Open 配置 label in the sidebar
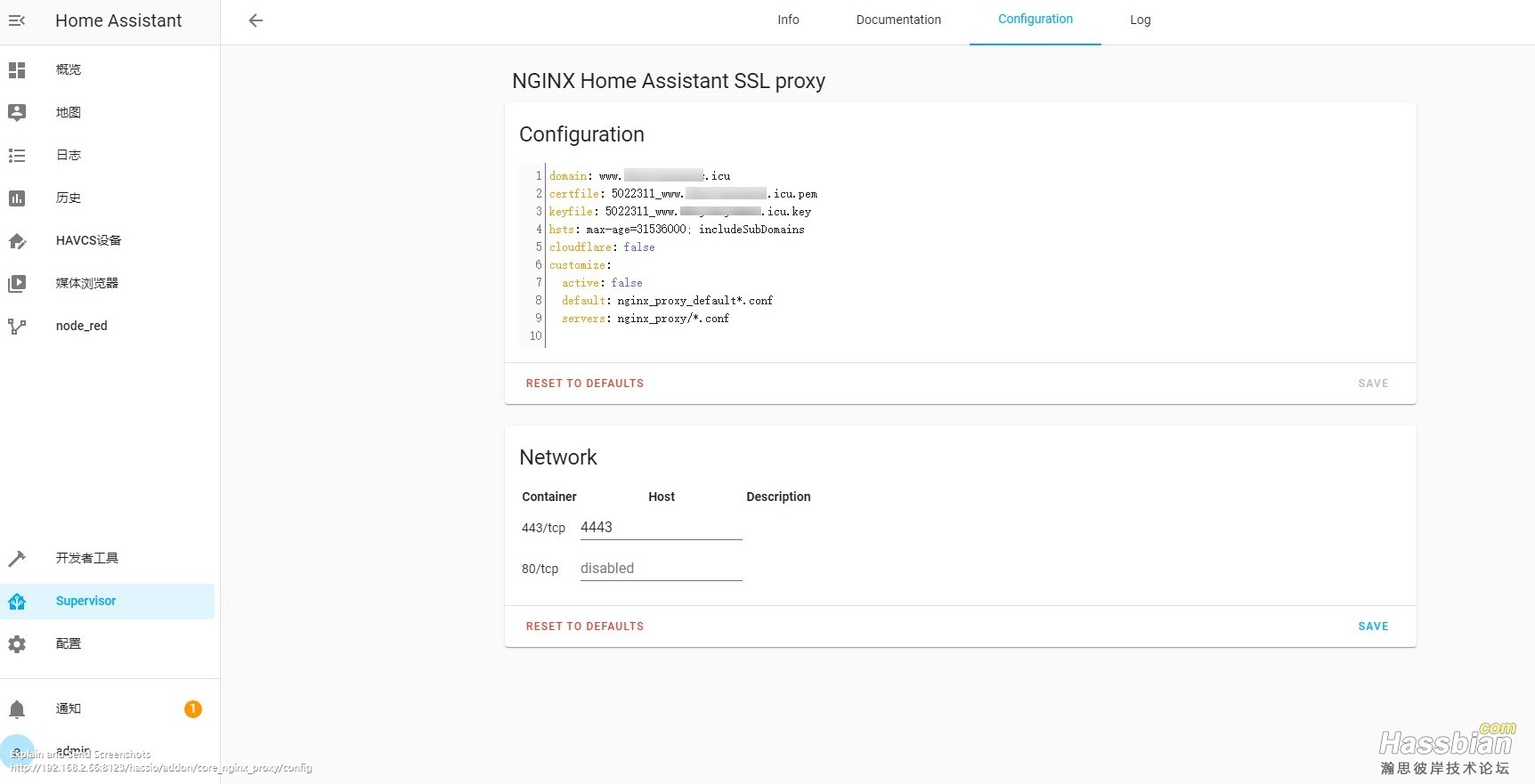Viewport: 1535px width, 784px height. click(x=69, y=643)
